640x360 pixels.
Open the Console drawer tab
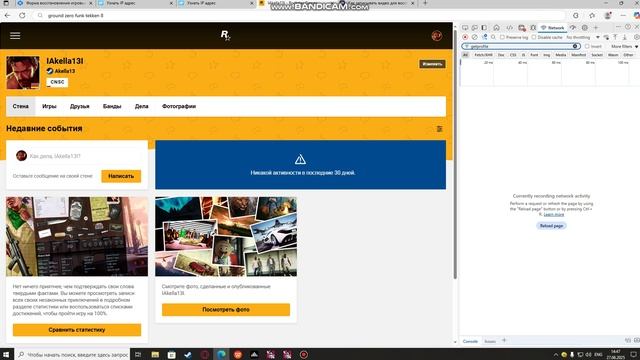click(x=470, y=341)
